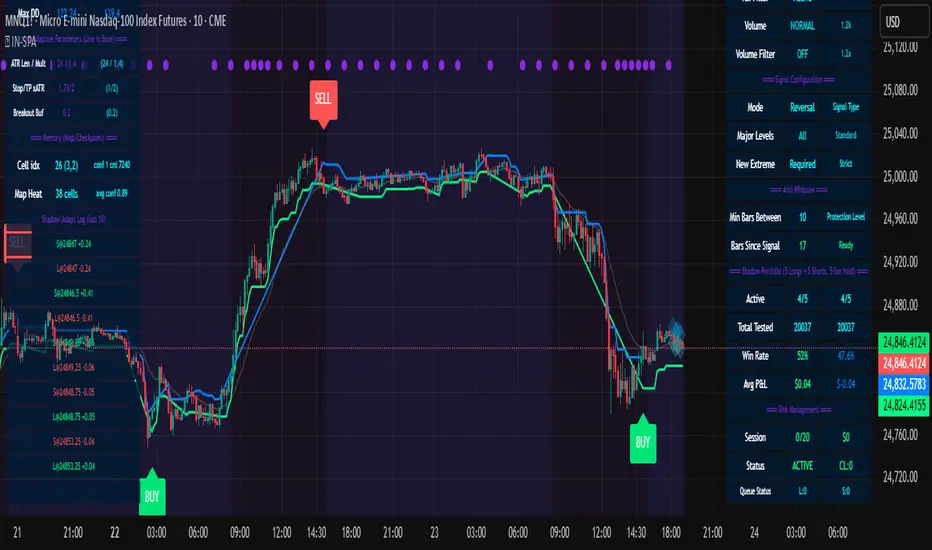
Task: Click the L@24849.25 -0.06 log entry
Action: [x=74, y=367]
